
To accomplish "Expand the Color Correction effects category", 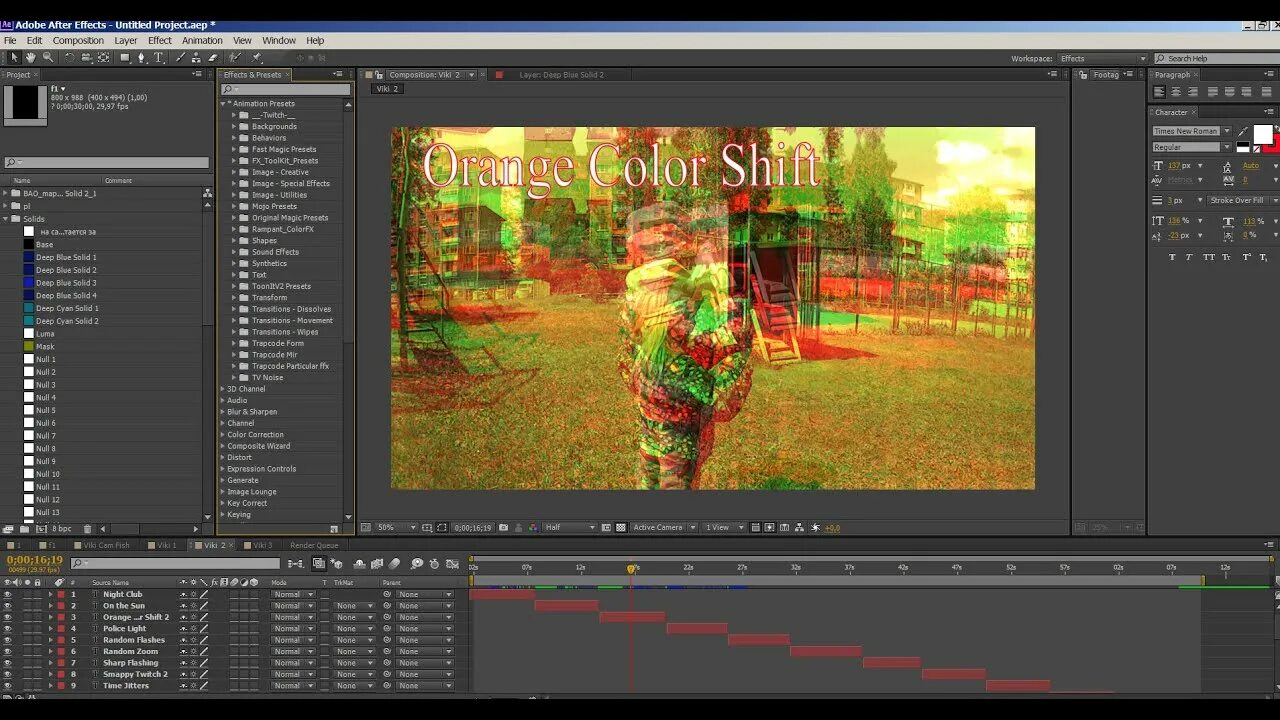I will (x=223, y=435).
